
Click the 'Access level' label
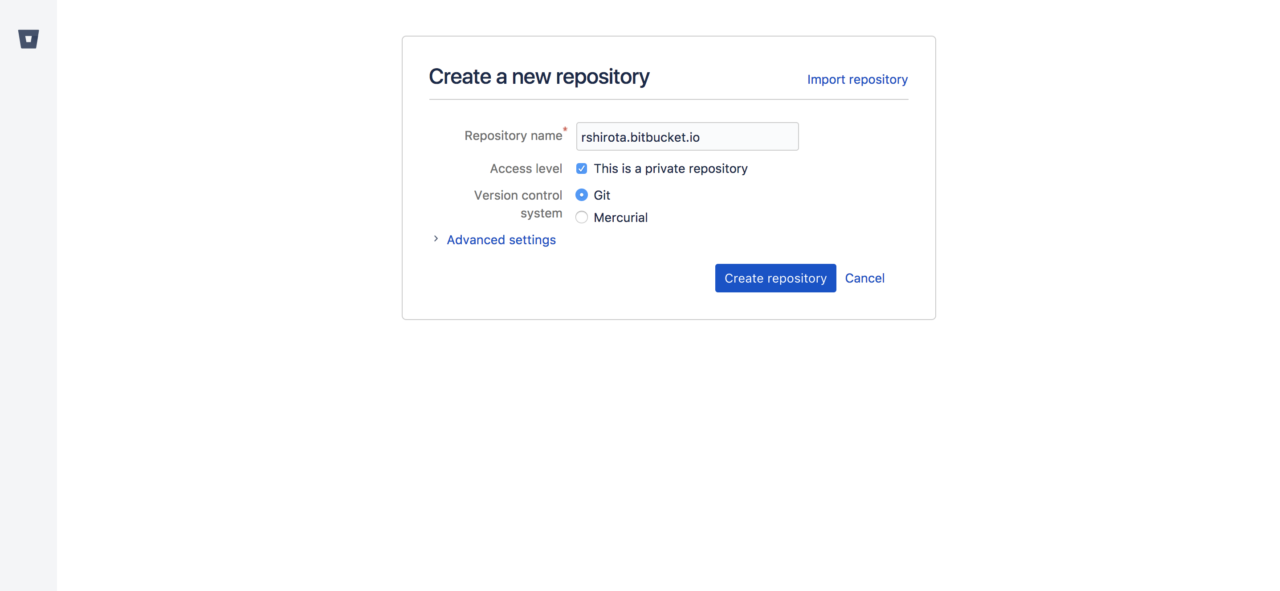point(526,168)
